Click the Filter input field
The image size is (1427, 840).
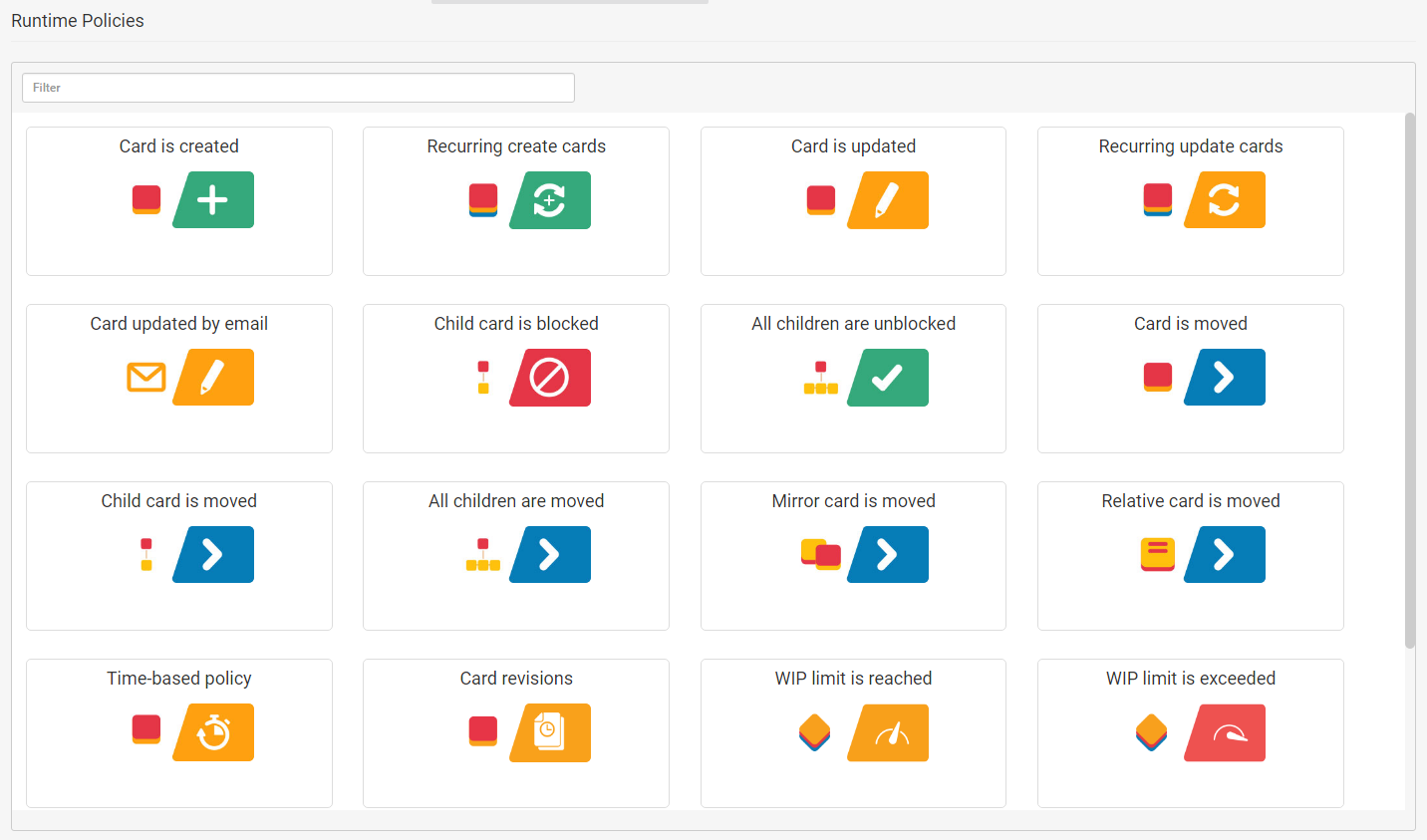pos(298,88)
